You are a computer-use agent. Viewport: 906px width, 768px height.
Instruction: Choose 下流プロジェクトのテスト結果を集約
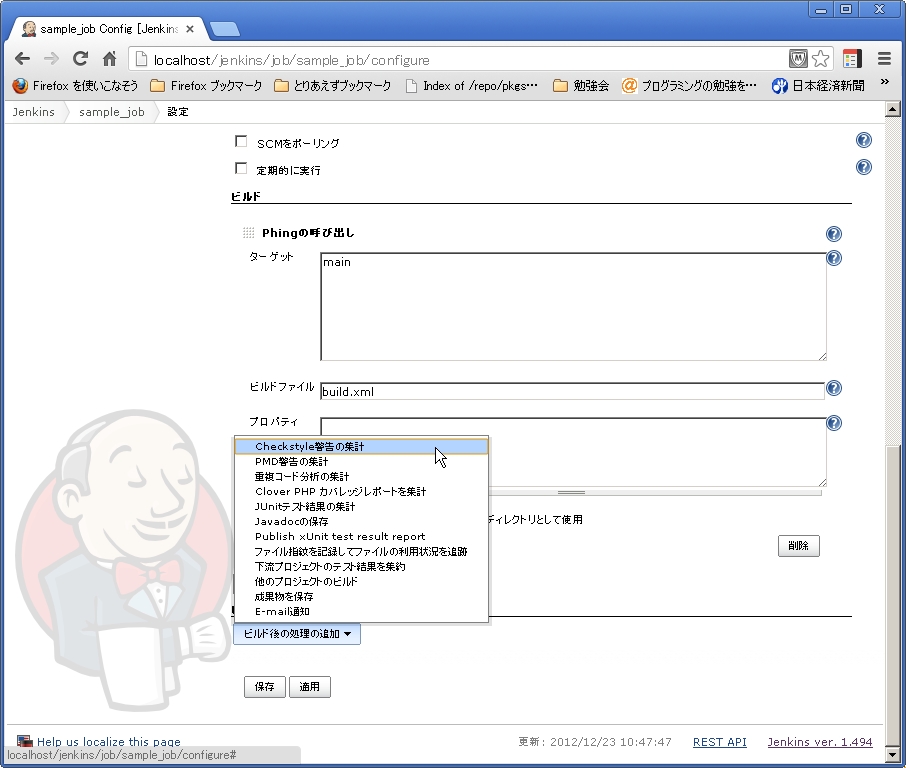(362, 567)
